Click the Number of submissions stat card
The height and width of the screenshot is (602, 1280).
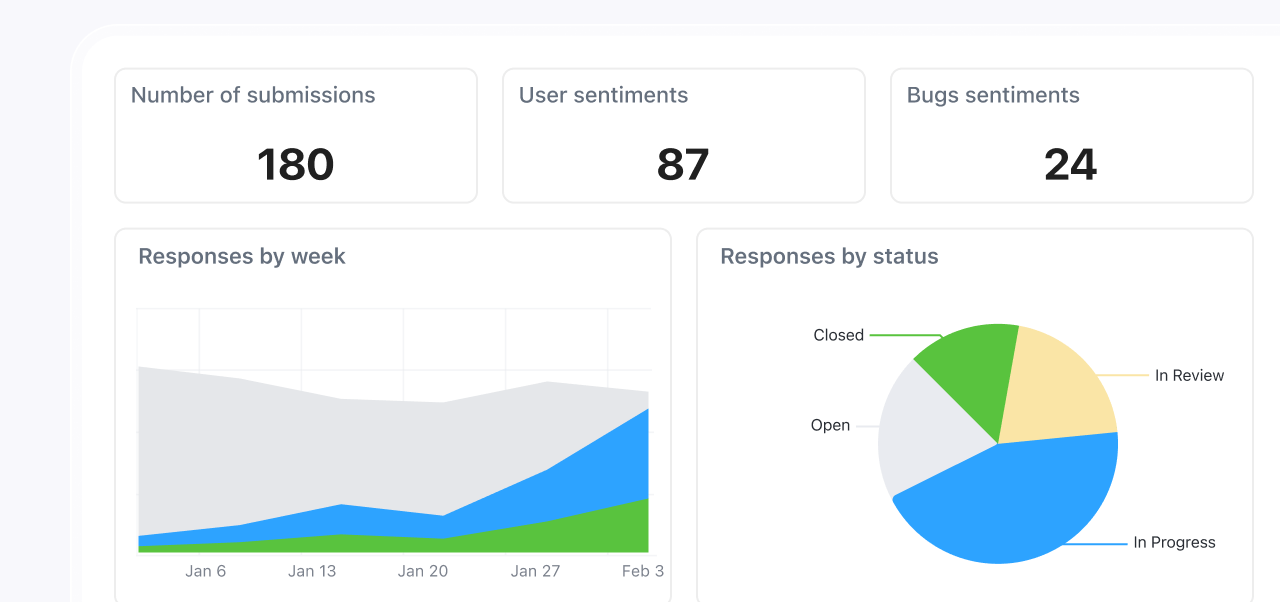point(295,135)
